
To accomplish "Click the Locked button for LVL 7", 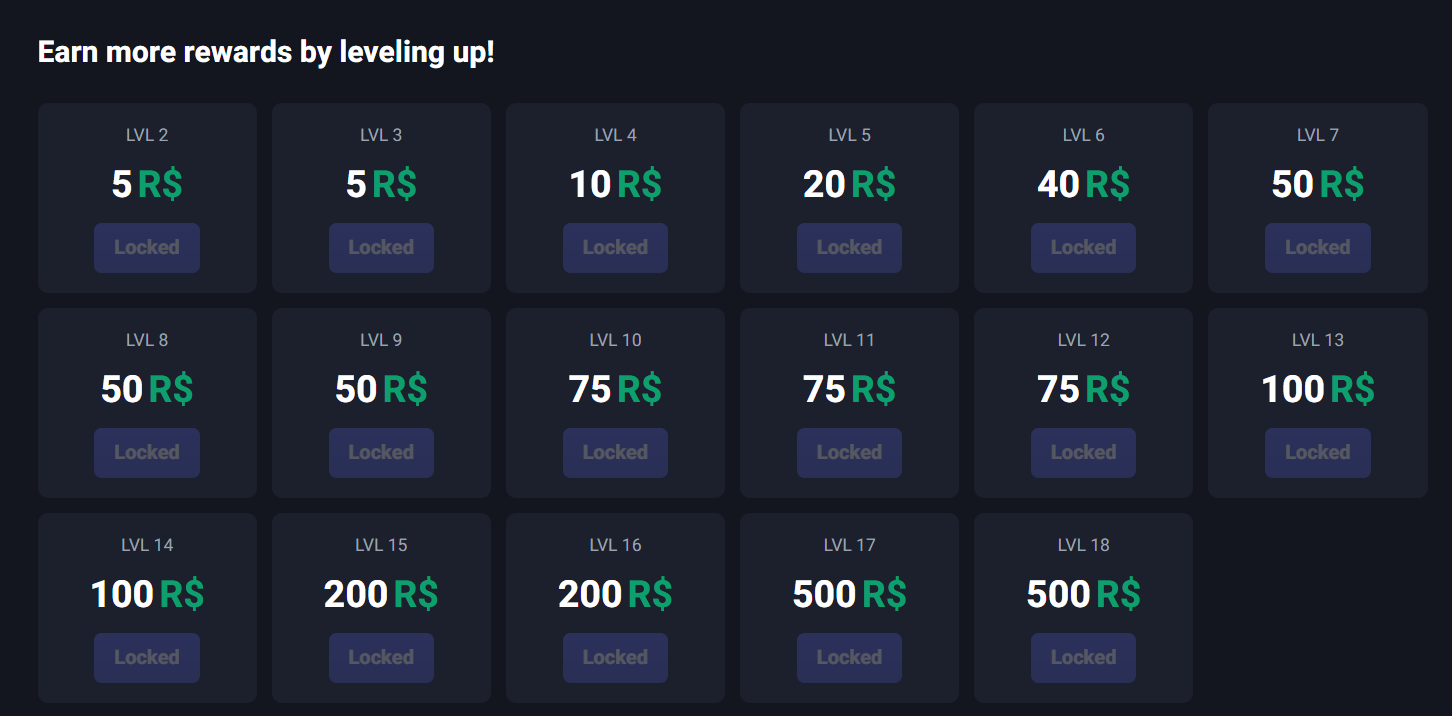I will pos(1317,248).
